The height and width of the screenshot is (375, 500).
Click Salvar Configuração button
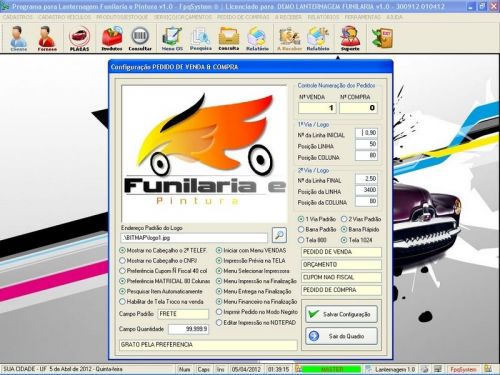pyautogui.click(x=341, y=314)
